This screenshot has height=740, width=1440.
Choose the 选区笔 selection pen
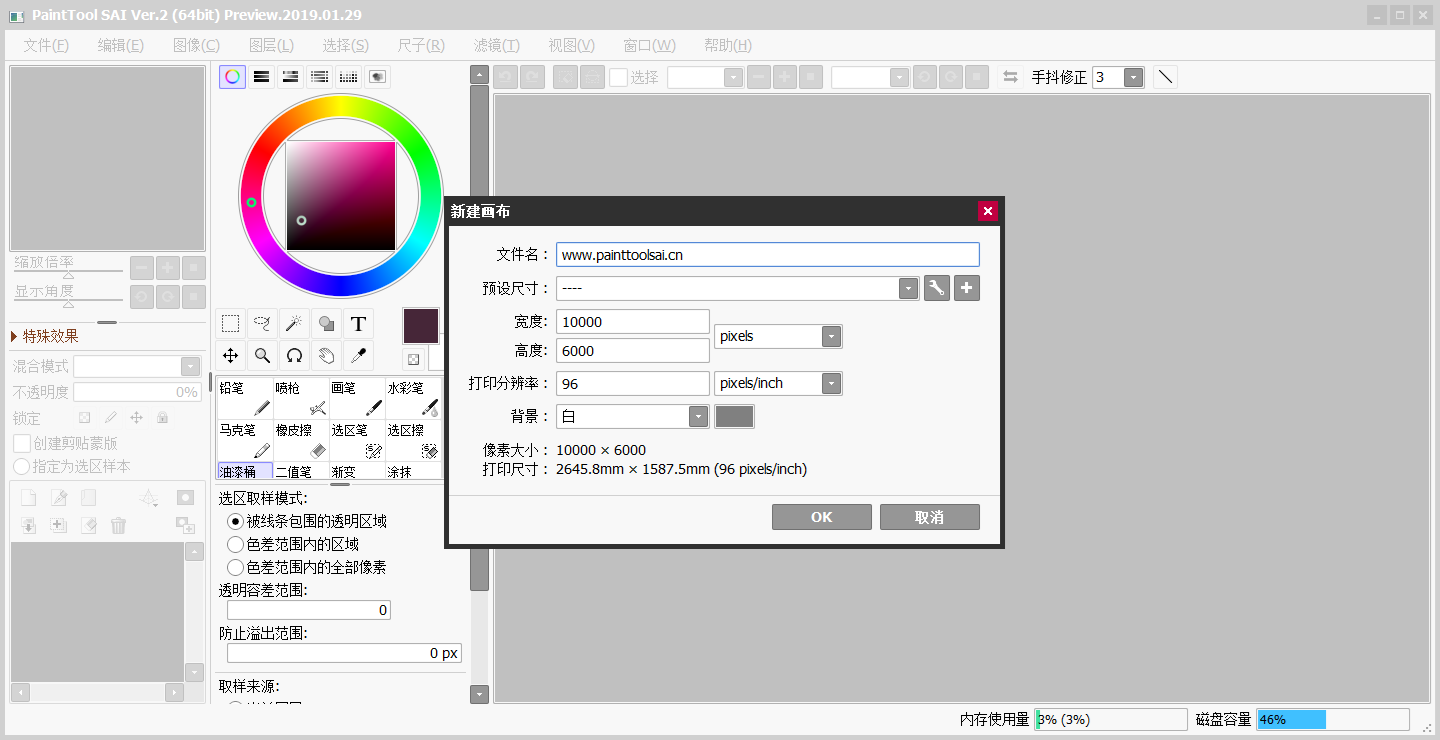point(357,440)
